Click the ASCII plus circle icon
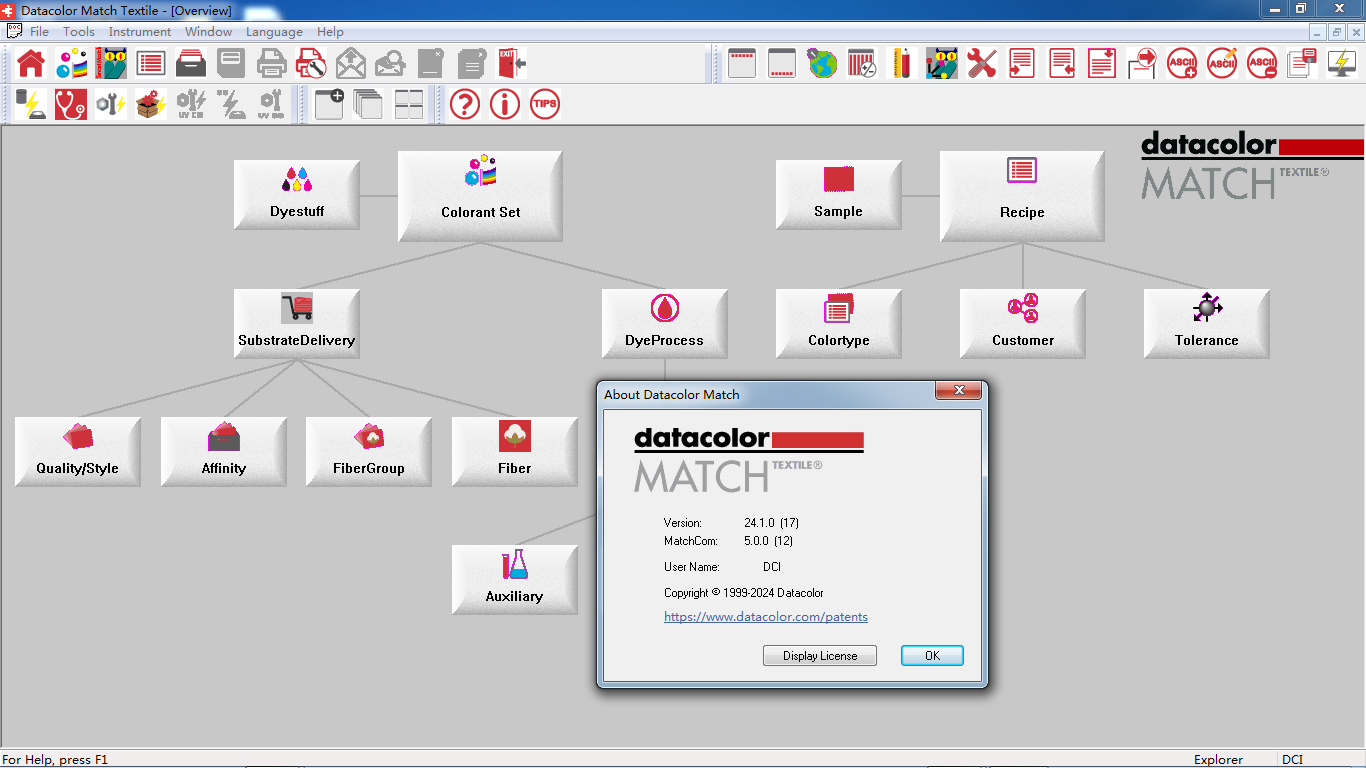This screenshot has width=1366, height=768. coord(1182,64)
